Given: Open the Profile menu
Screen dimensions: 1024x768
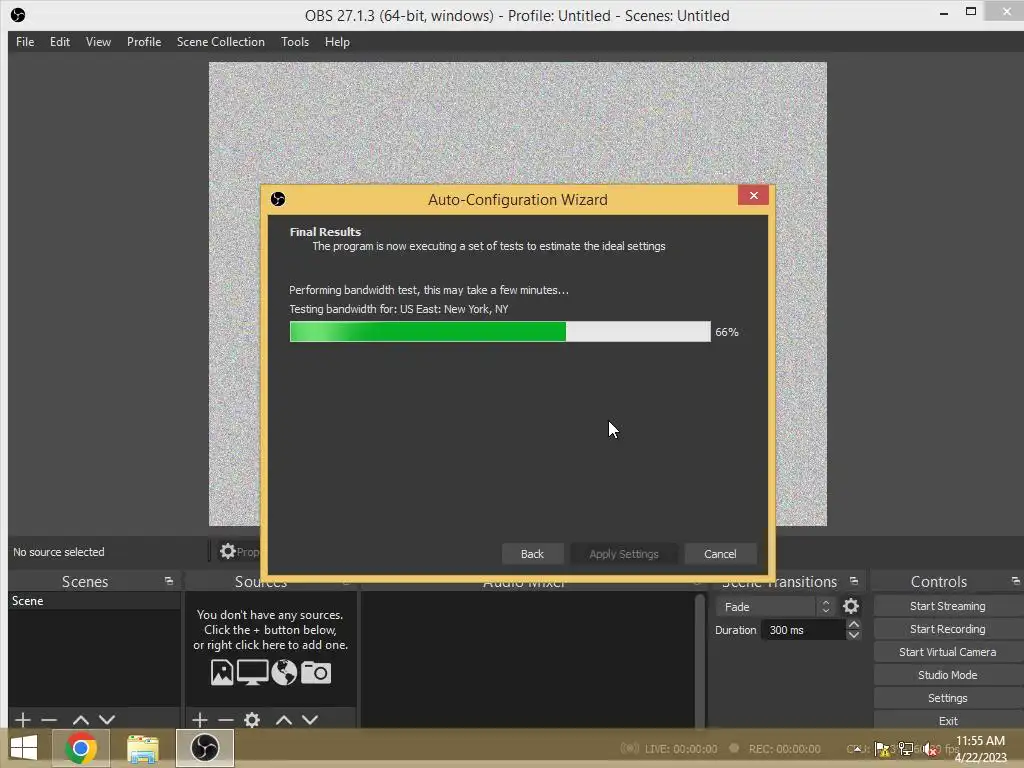Looking at the screenshot, I should [144, 42].
